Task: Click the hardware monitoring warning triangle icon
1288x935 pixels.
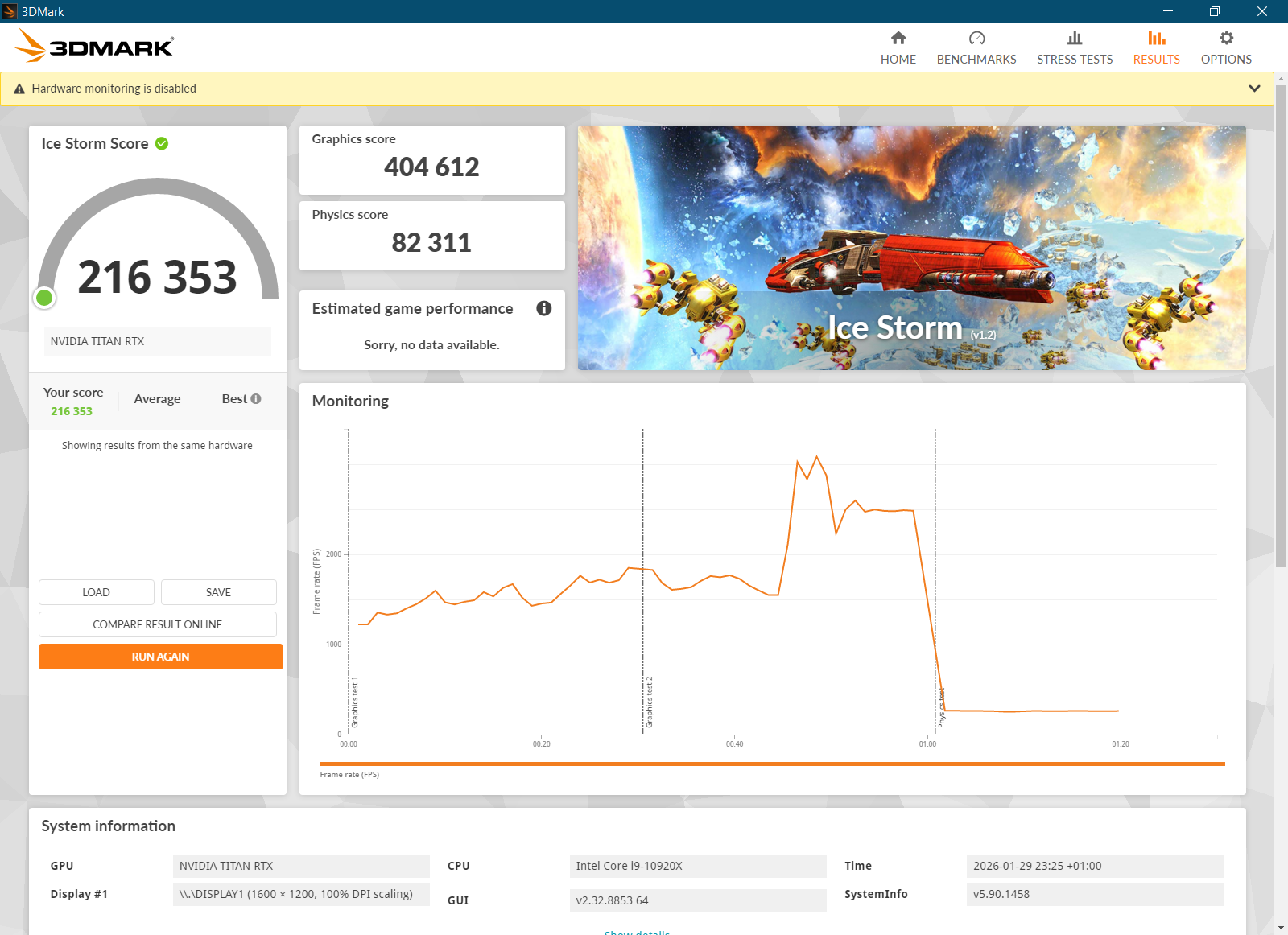Action: [x=19, y=89]
